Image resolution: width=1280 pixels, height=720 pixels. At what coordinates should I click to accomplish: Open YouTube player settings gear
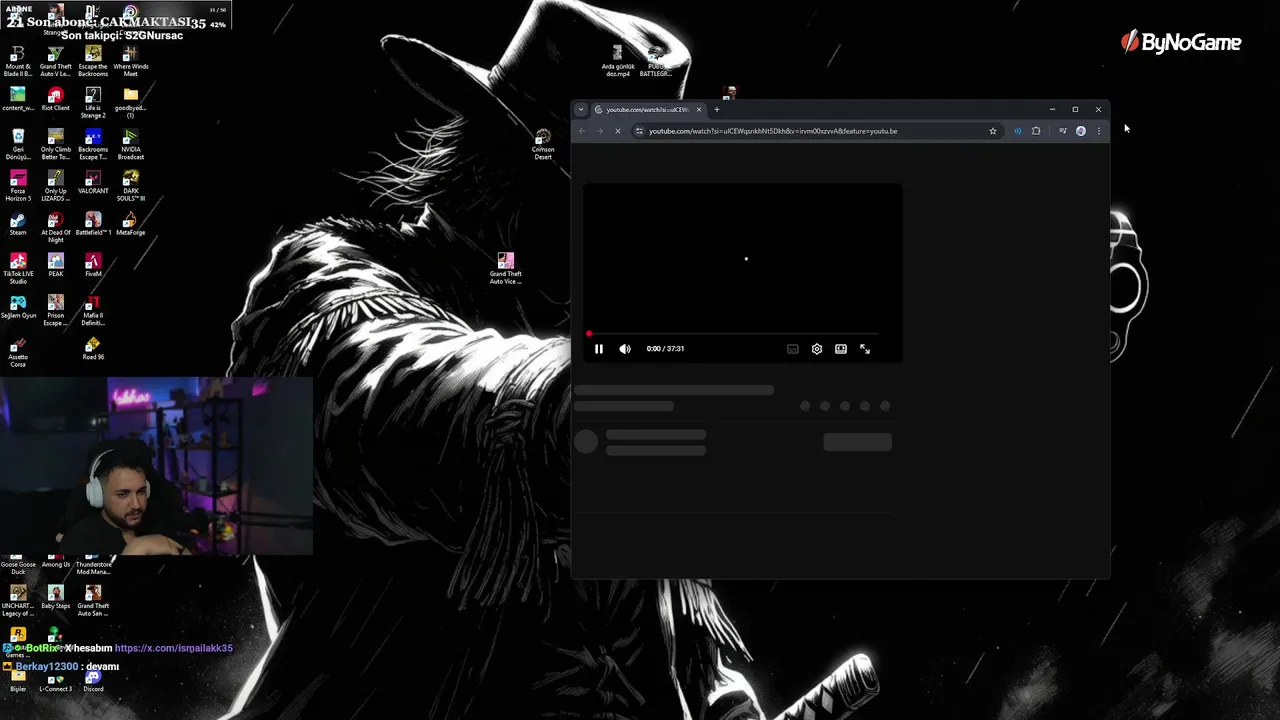[x=817, y=349]
